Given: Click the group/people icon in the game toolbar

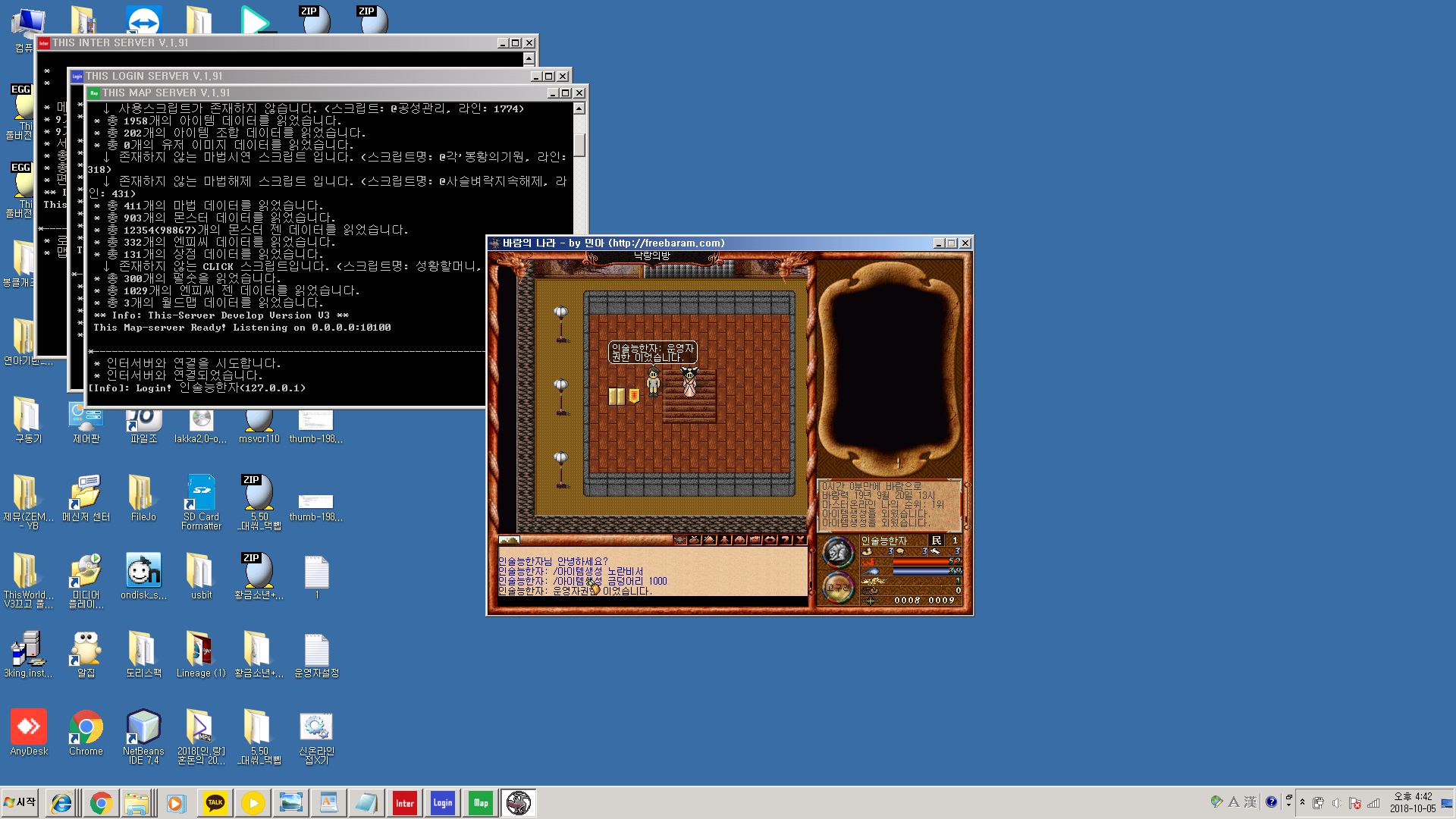Looking at the screenshot, I should [x=739, y=540].
